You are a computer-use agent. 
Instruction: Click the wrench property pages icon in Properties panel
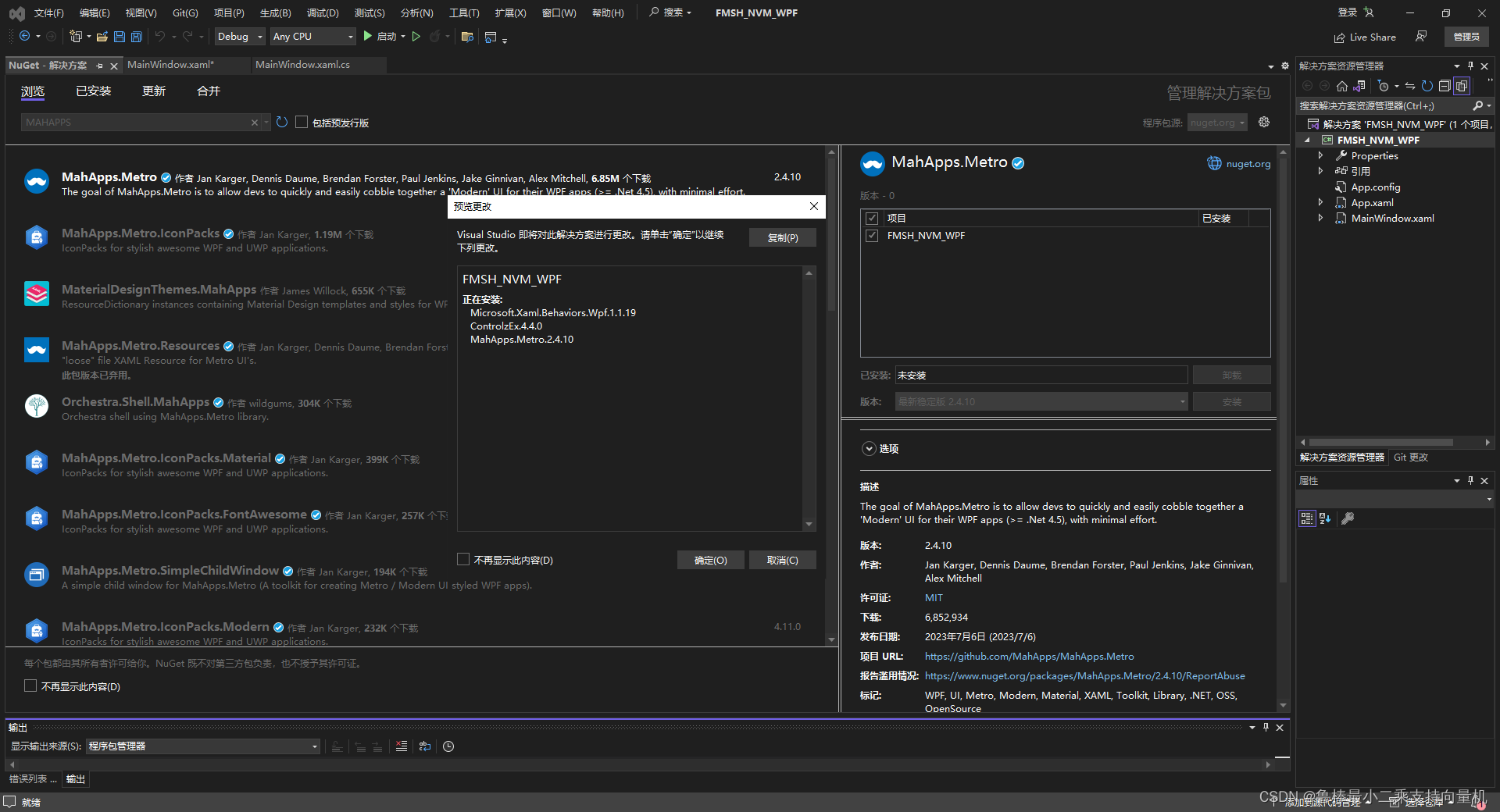1348,518
